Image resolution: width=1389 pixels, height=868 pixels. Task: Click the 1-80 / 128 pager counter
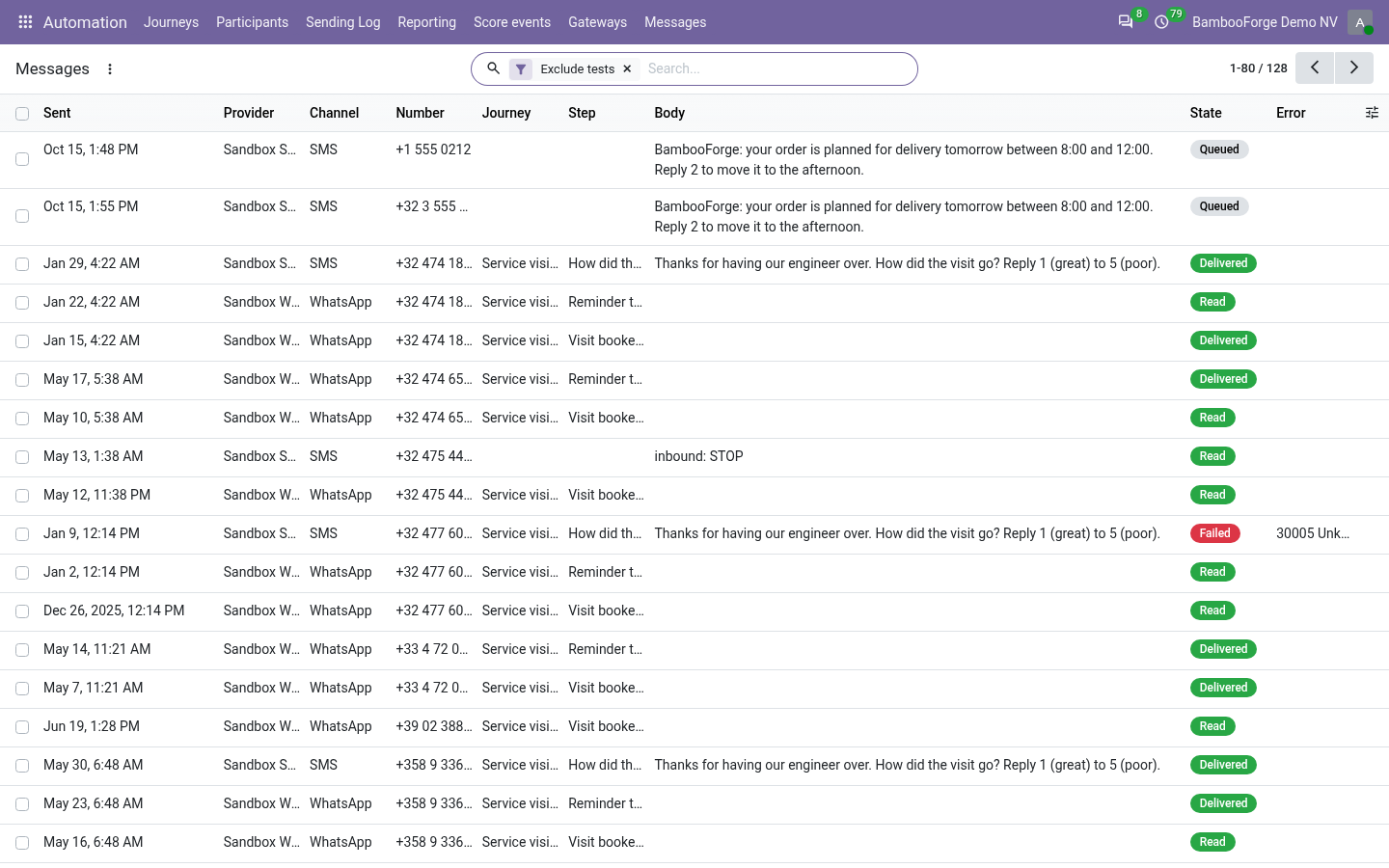click(1258, 68)
